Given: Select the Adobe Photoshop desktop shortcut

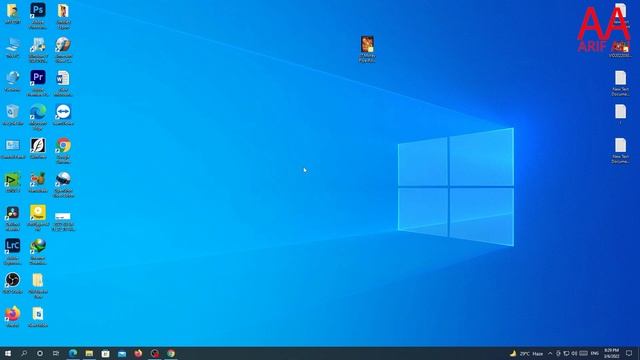Looking at the screenshot, I should tap(38, 16).
